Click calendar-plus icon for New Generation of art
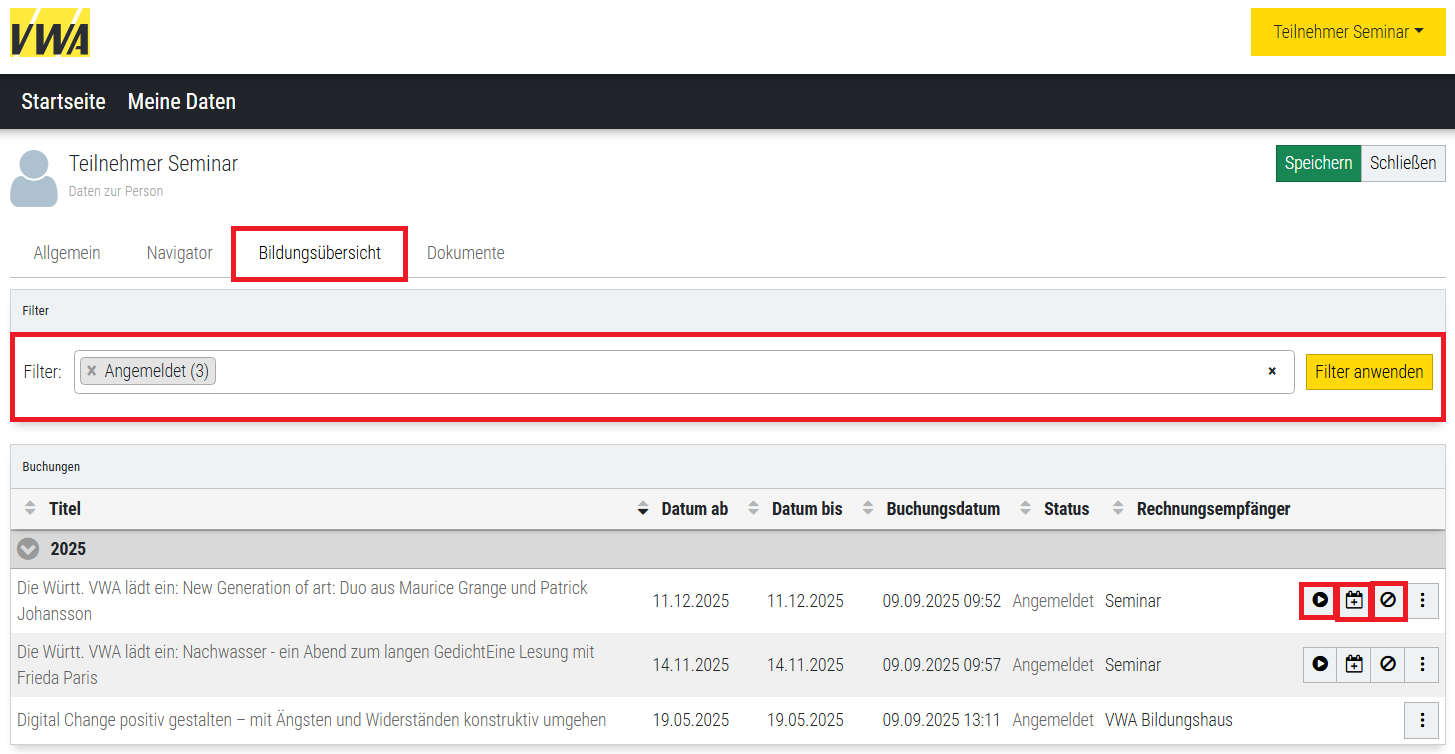1455x754 pixels. [x=1354, y=601]
